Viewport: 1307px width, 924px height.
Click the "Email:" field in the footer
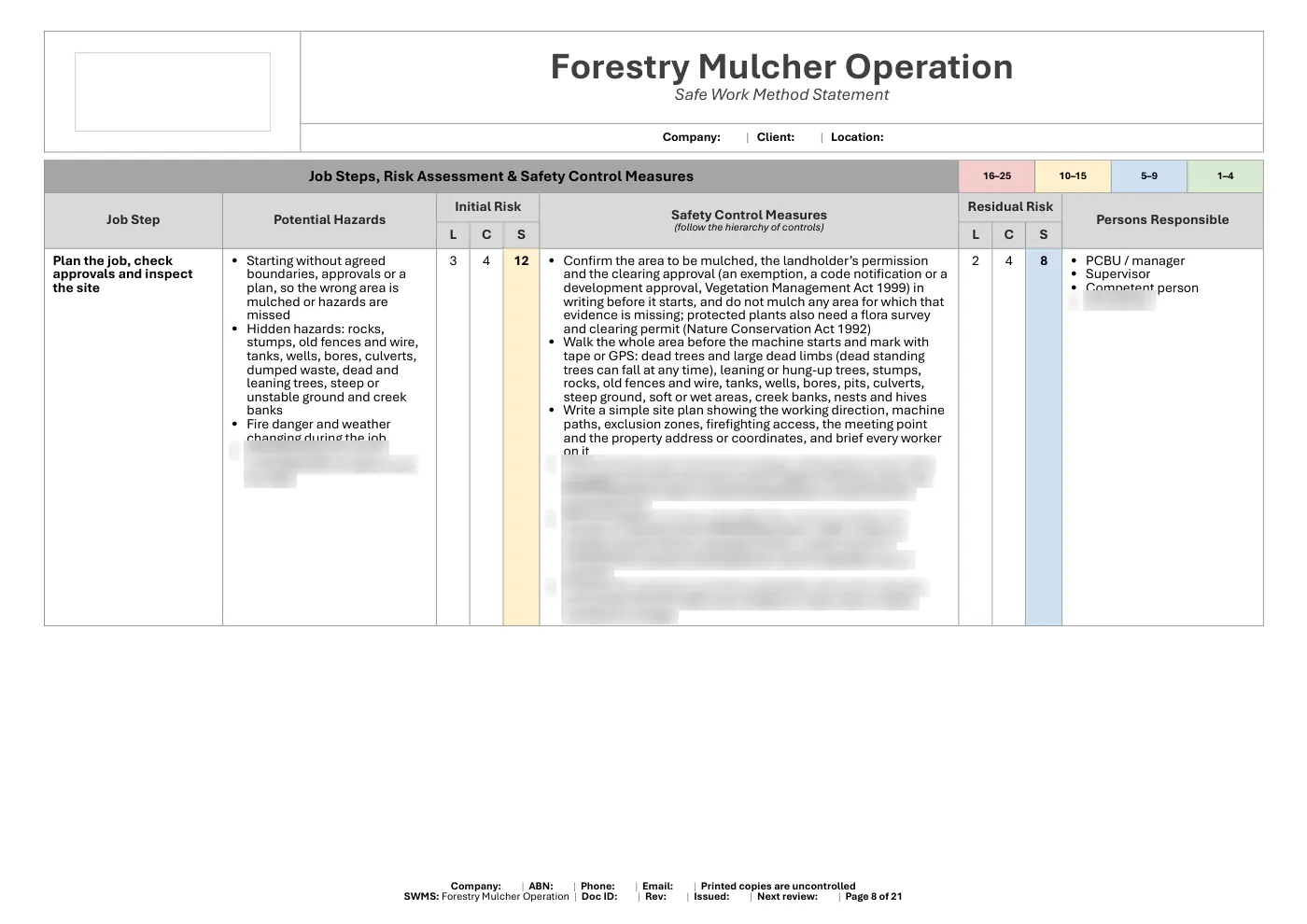[658, 887]
